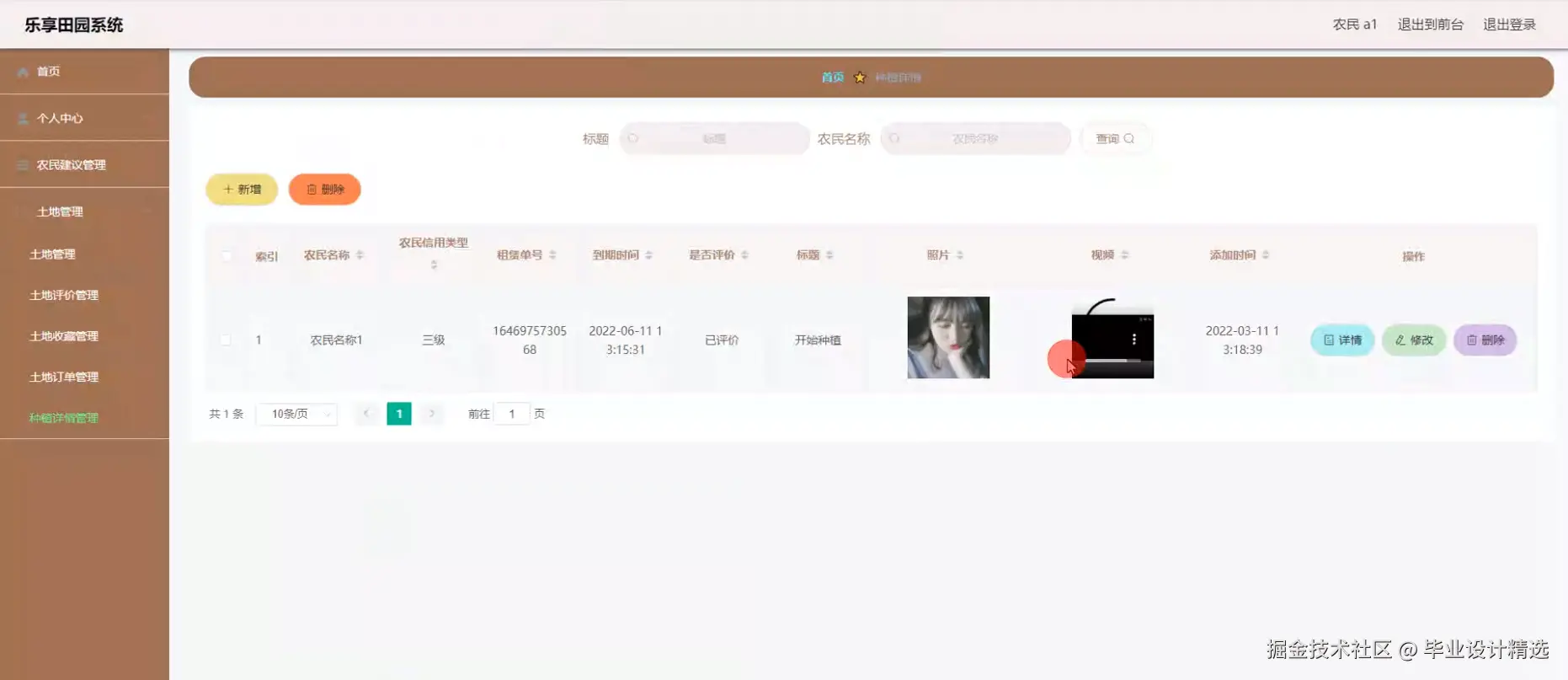The width and height of the screenshot is (1568, 680).
Task: Click the 详情 details button
Action: coord(1342,340)
